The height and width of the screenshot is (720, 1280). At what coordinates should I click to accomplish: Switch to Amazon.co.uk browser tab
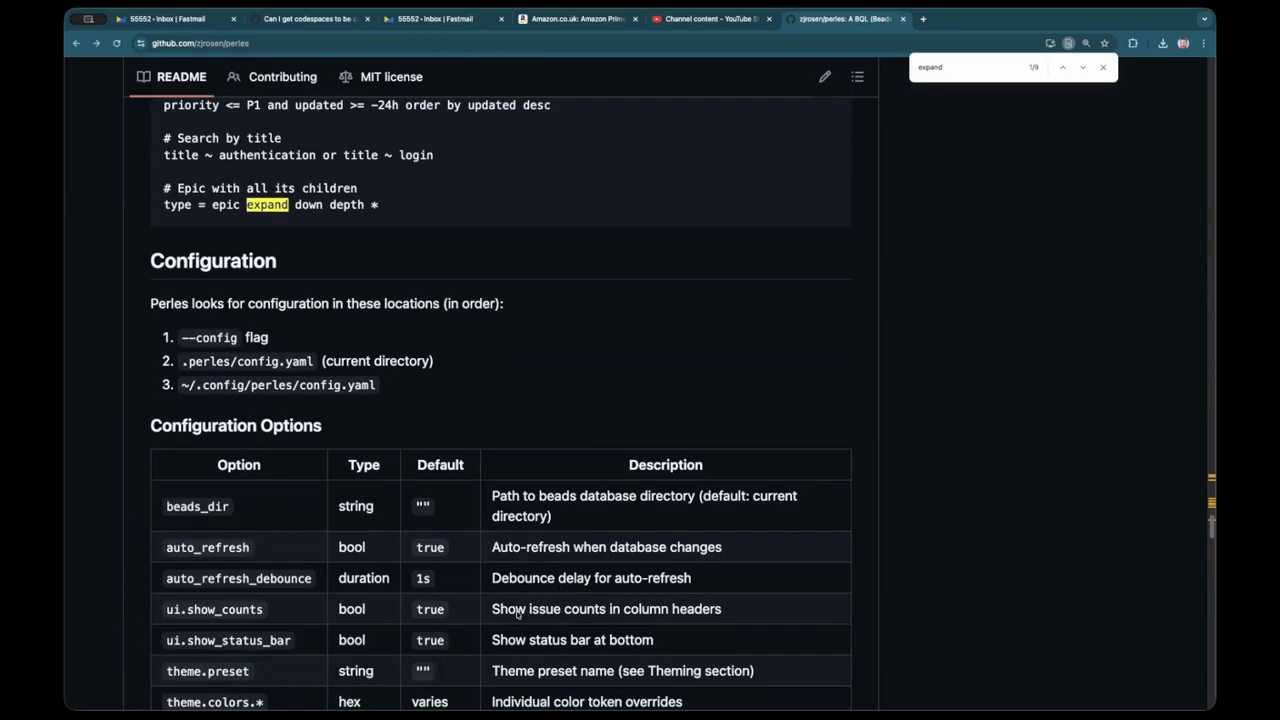click(577, 19)
